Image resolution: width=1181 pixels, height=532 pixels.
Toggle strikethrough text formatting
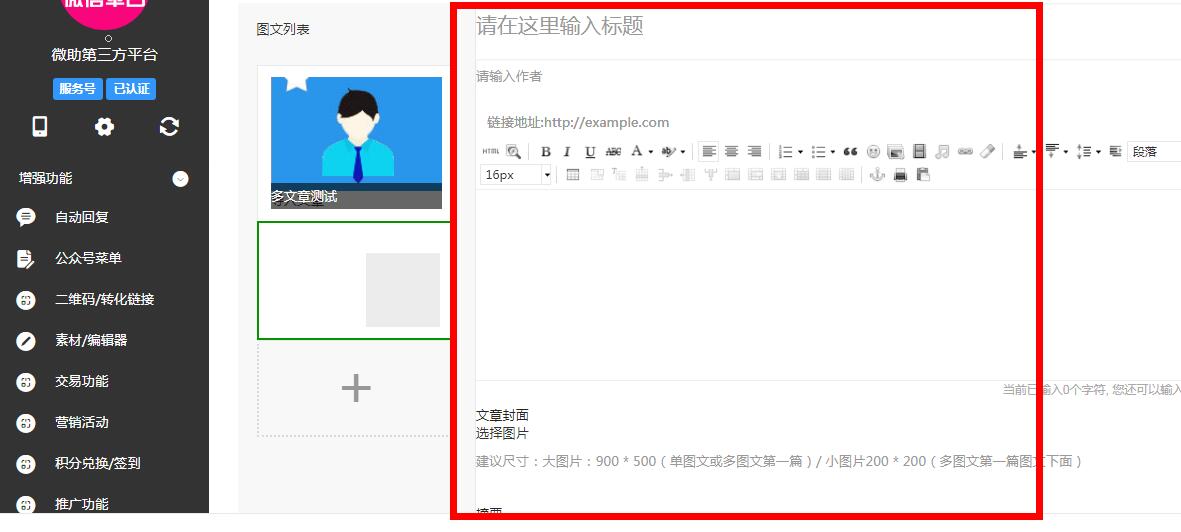[613, 152]
